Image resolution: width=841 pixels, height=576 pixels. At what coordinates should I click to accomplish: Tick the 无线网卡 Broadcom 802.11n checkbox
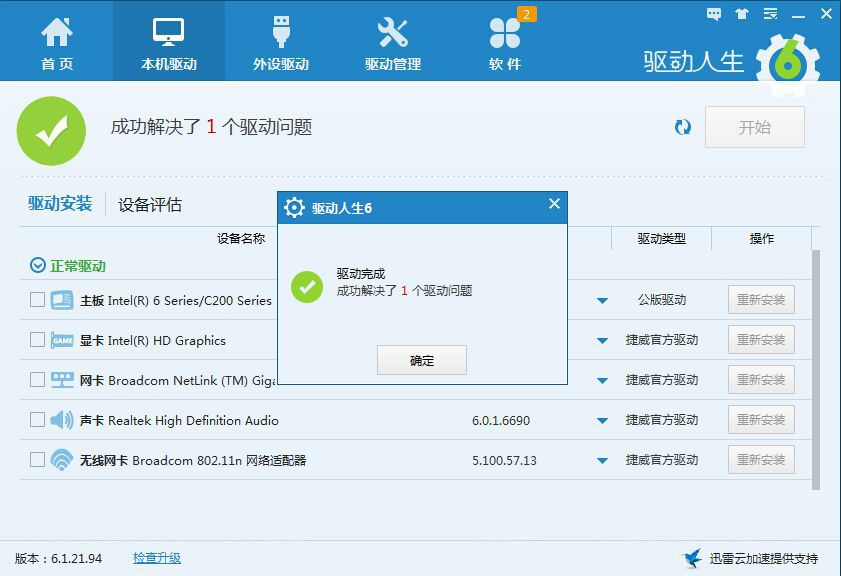pyautogui.click(x=37, y=460)
